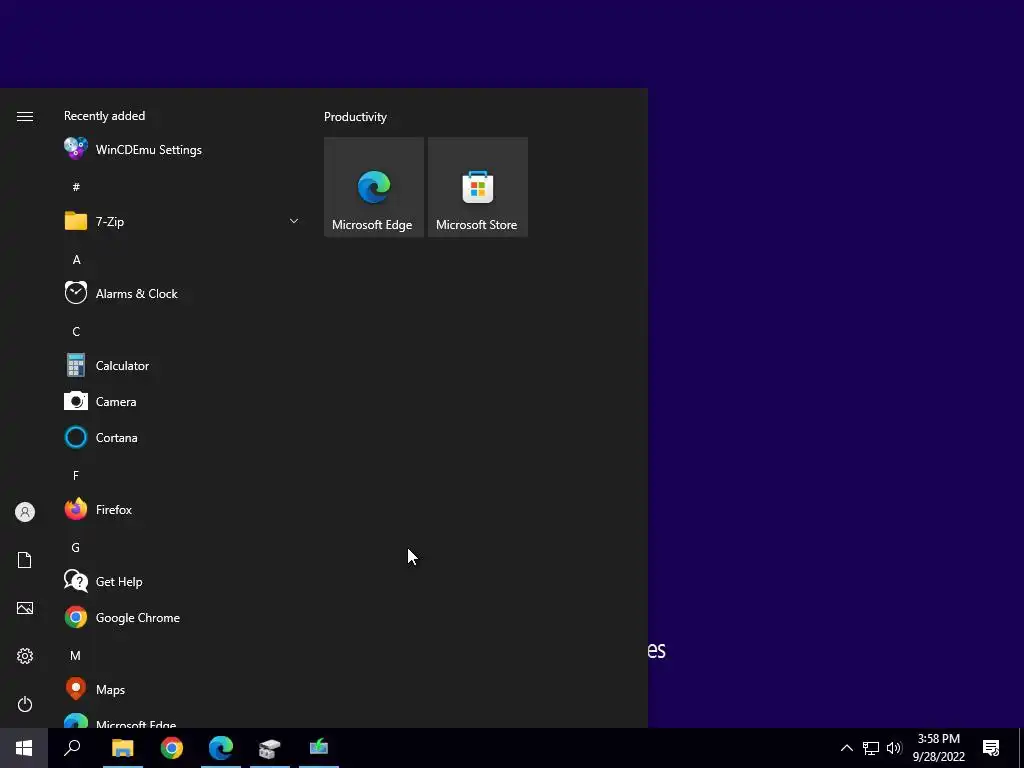Expand the Start menu hamburger button
The height and width of the screenshot is (768, 1024).
(x=25, y=116)
